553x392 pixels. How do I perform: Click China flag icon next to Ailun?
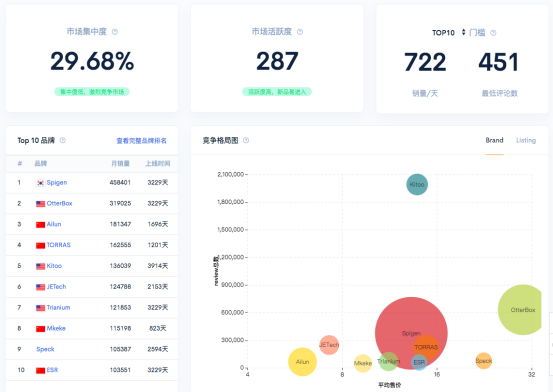[x=41, y=224]
